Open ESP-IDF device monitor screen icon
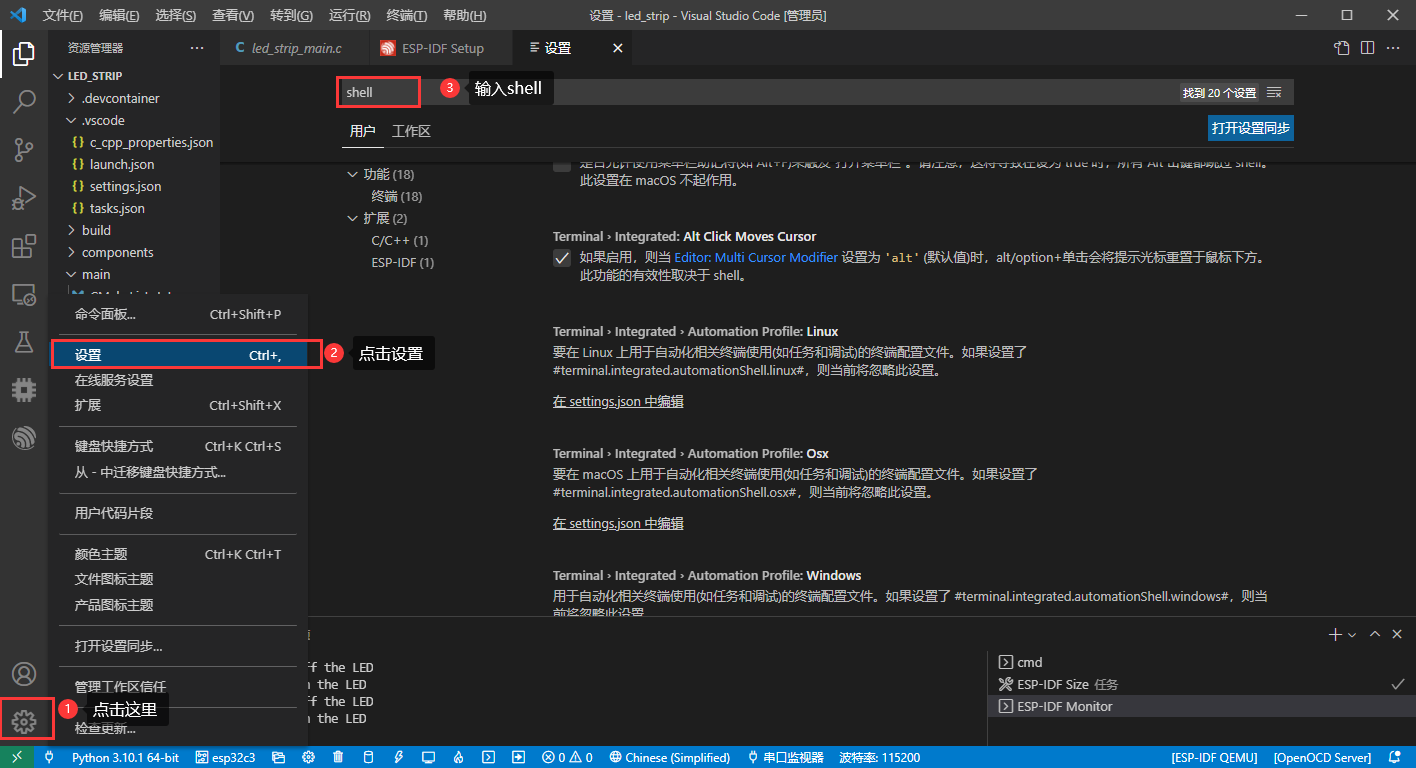 [428, 757]
